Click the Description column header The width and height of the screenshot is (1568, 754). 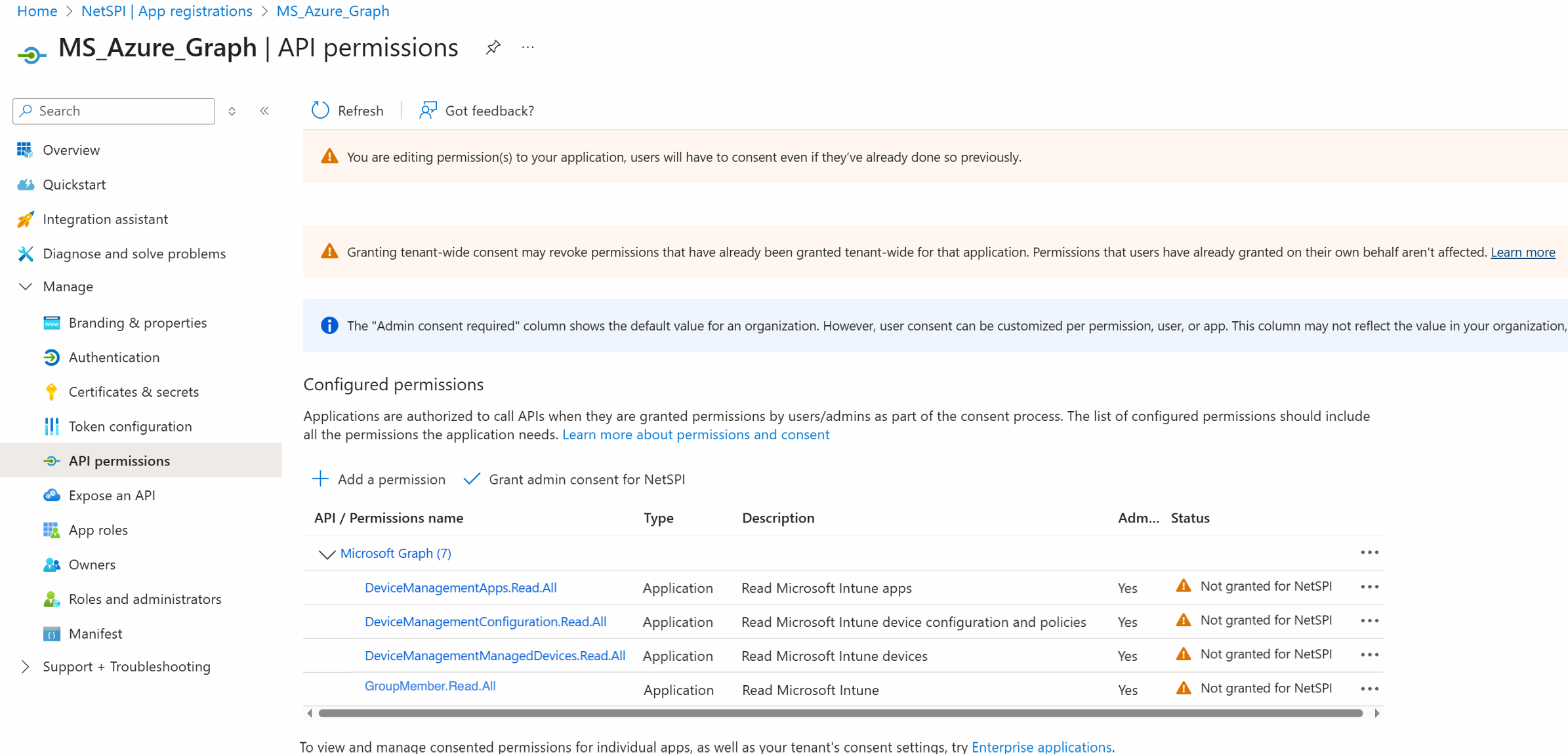(778, 518)
